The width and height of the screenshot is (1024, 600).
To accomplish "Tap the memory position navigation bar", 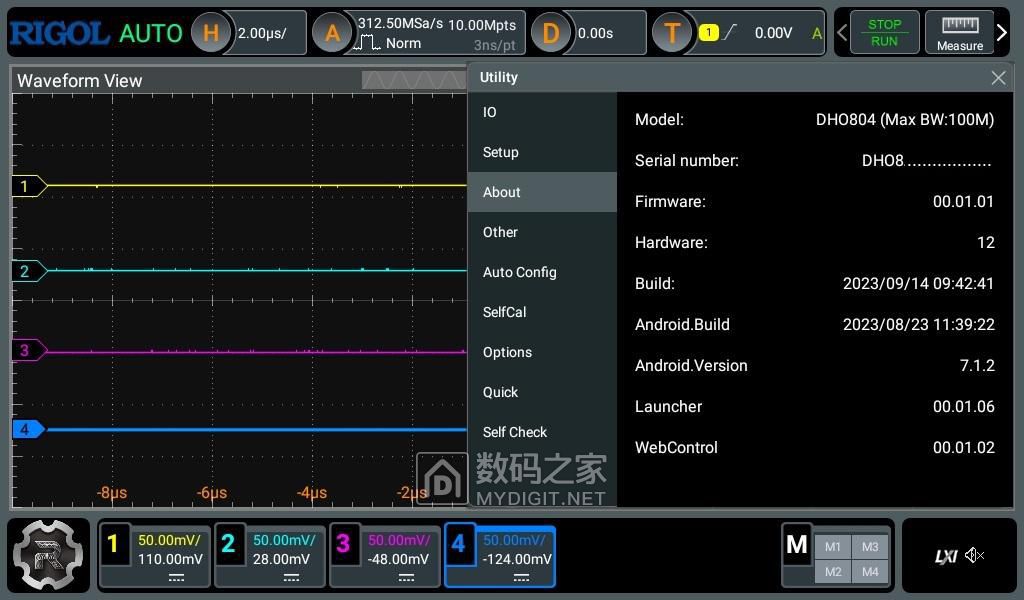I will 415,80.
